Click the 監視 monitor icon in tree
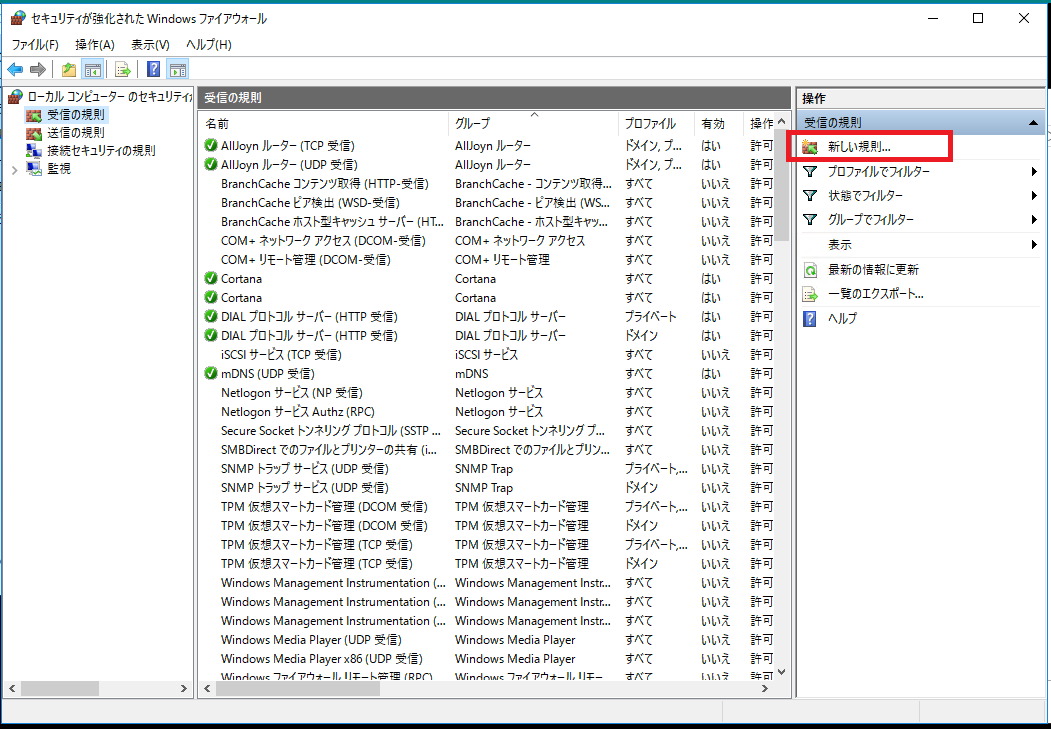Image resolution: width=1051 pixels, height=729 pixels. tap(34, 169)
